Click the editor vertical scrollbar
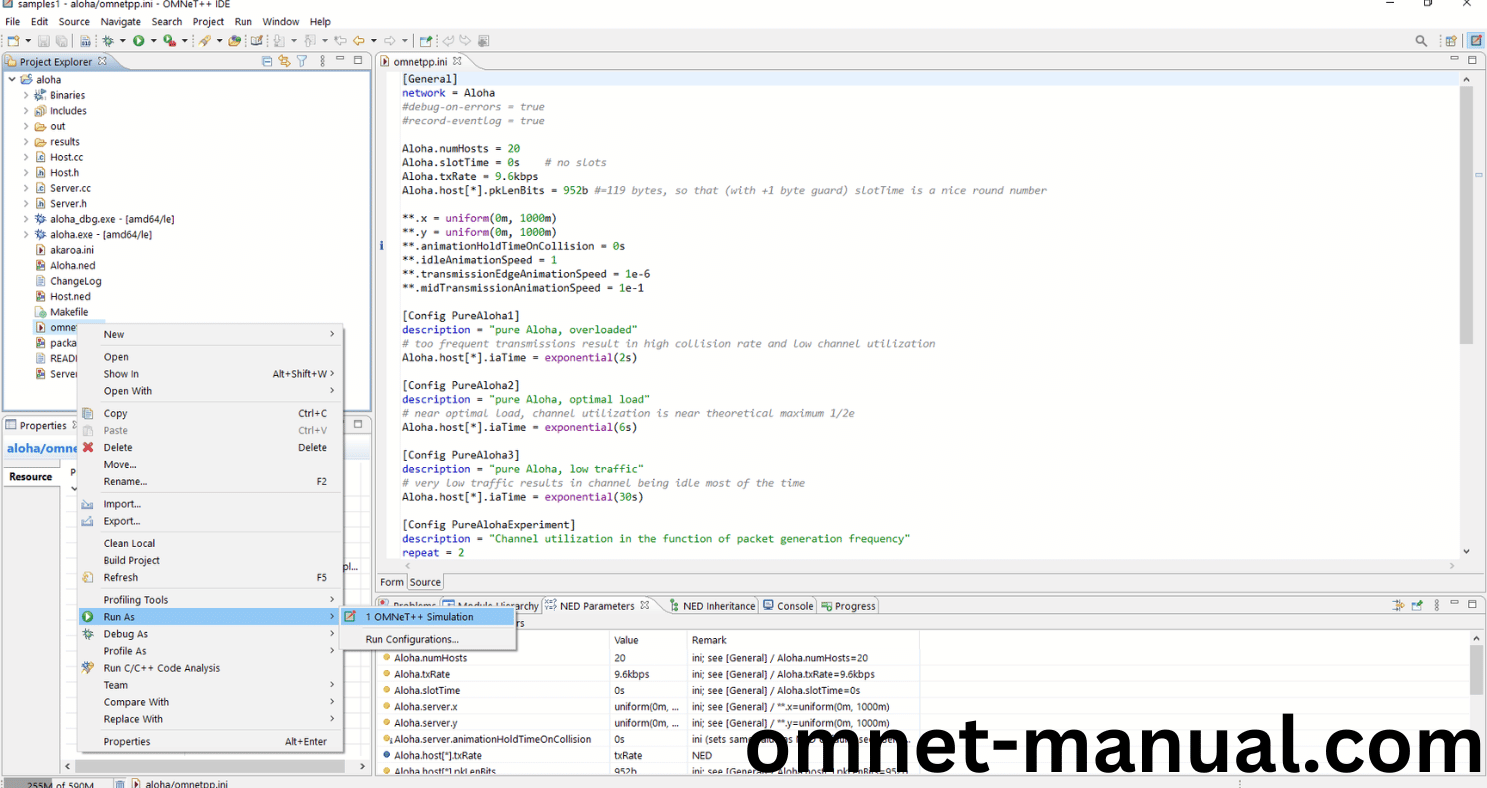Screen dimensions: 1487x788 click(x=1466, y=215)
